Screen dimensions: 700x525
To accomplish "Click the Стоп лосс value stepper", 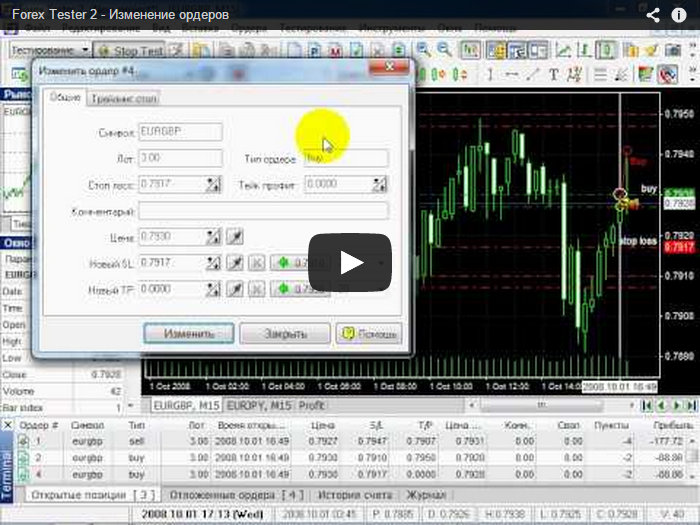I will [213, 184].
